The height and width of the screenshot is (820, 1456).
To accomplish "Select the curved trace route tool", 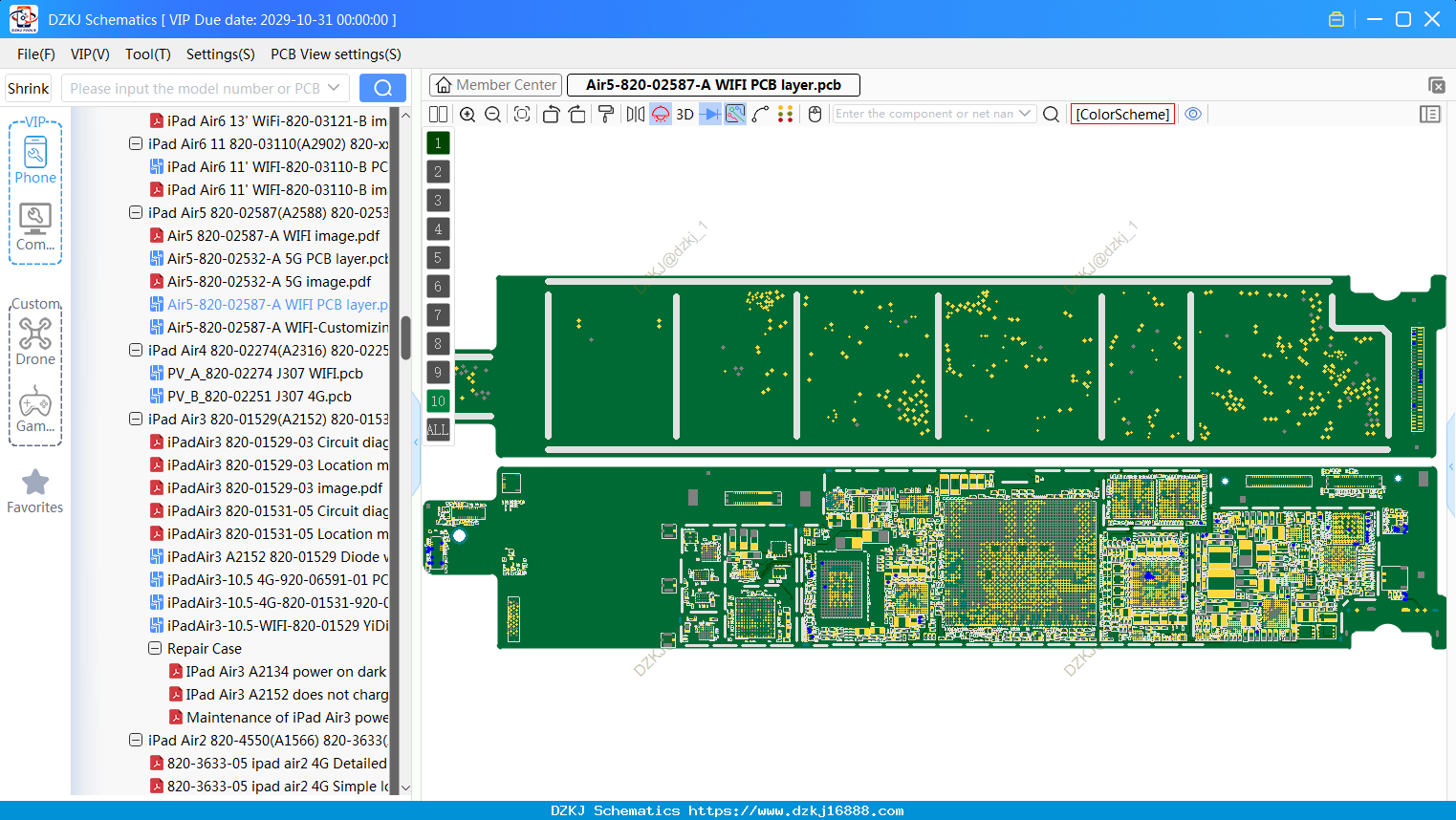I will tap(761, 114).
